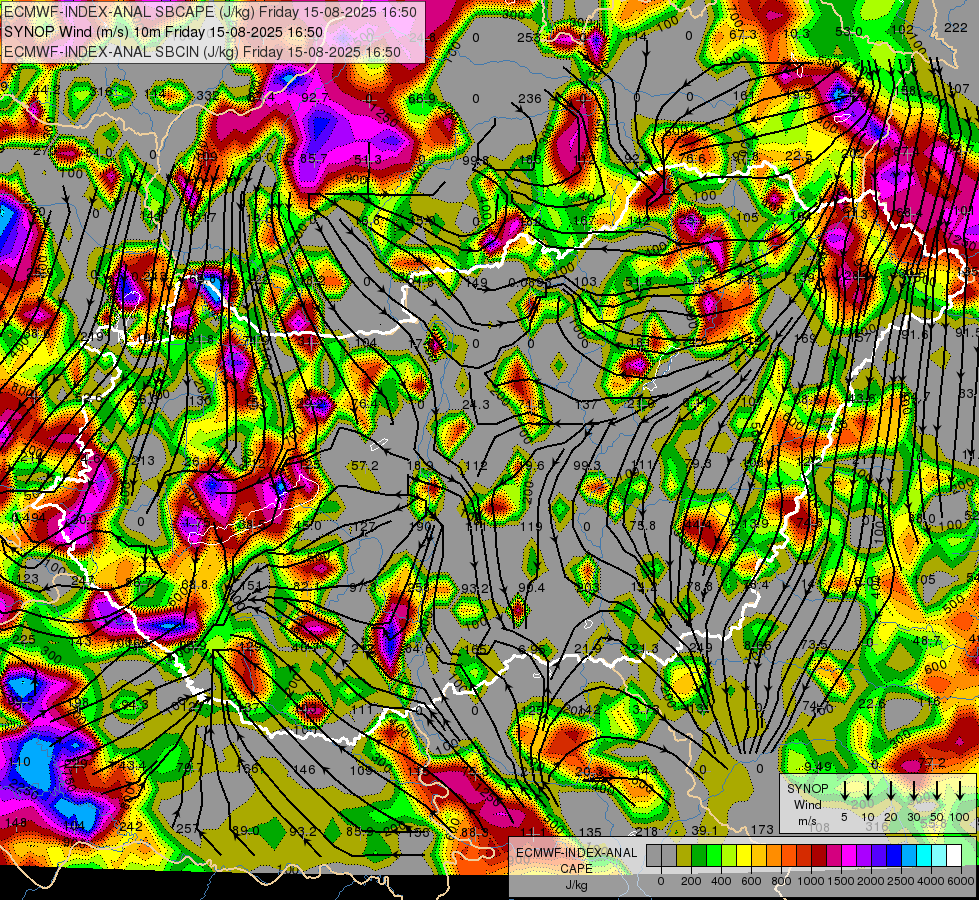The image size is (979, 900).
Task: Click the station value 99.3
Action: coord(587,466)
